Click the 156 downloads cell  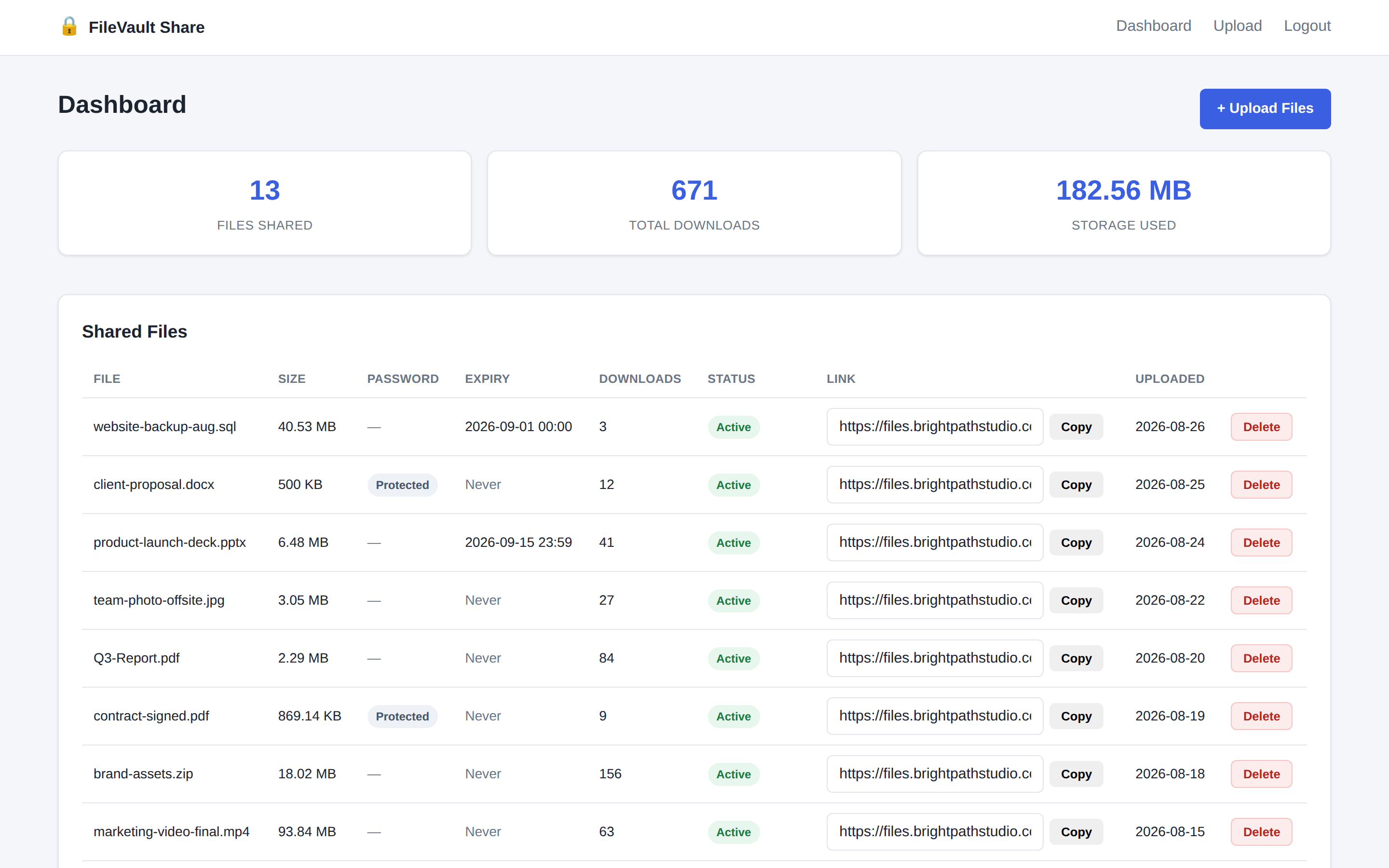pos(610,774)
